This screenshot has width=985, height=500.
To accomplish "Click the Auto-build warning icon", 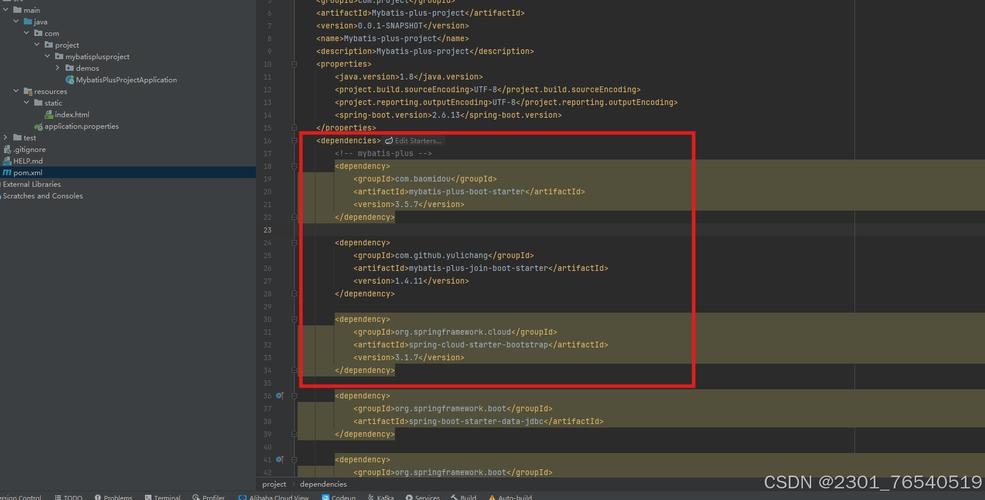I will tap(492, 497).
